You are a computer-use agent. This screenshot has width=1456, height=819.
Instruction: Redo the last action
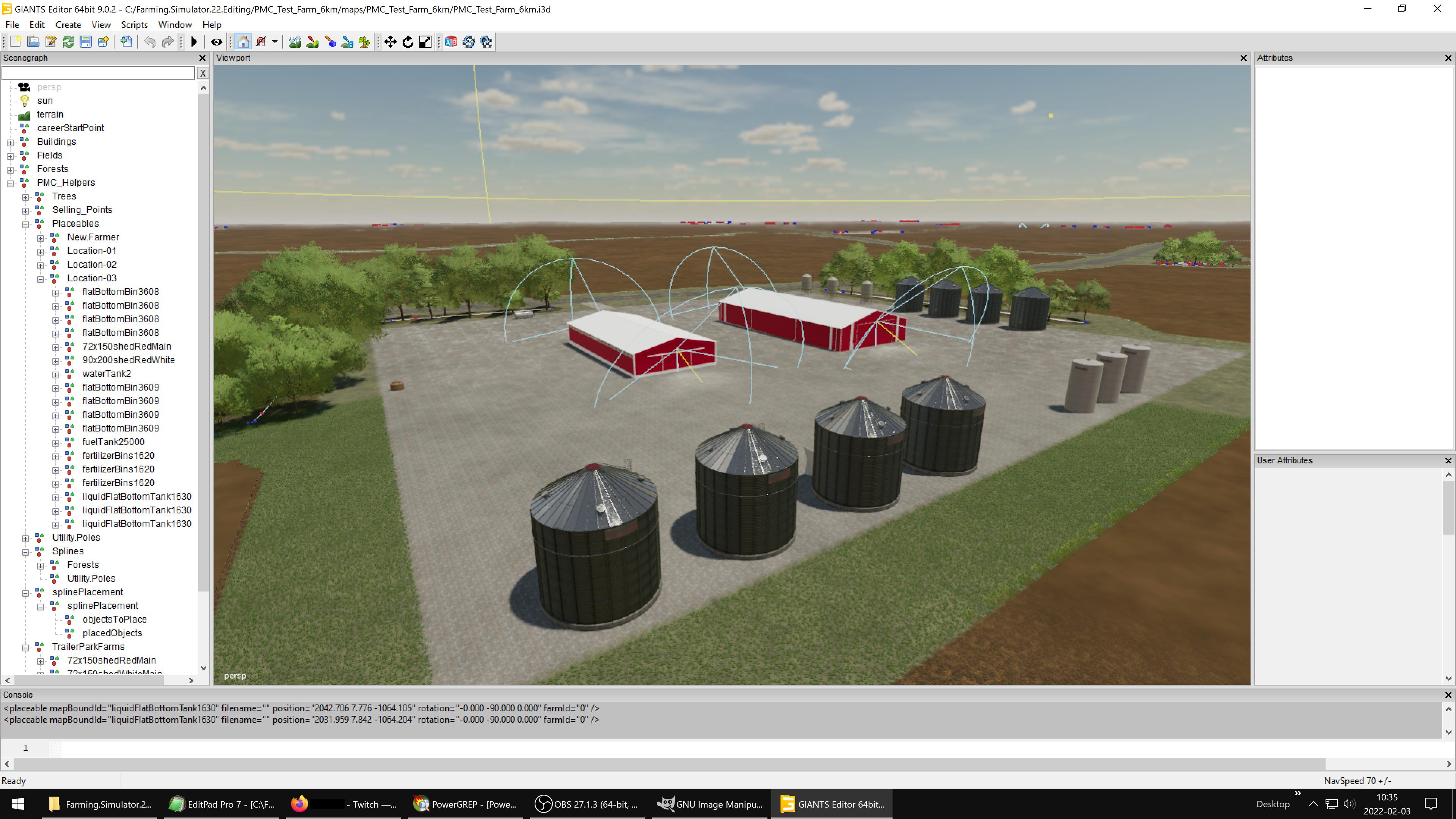click(x=168, y=42)
